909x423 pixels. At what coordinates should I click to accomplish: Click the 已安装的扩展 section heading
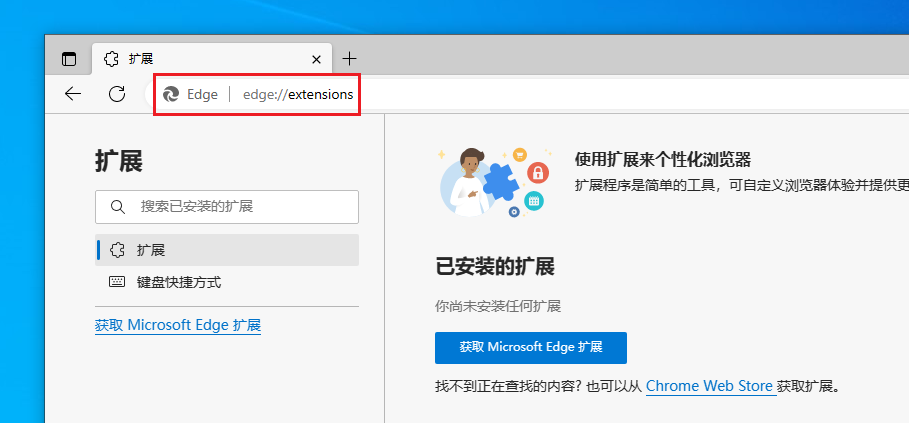(x=494, y=267)
